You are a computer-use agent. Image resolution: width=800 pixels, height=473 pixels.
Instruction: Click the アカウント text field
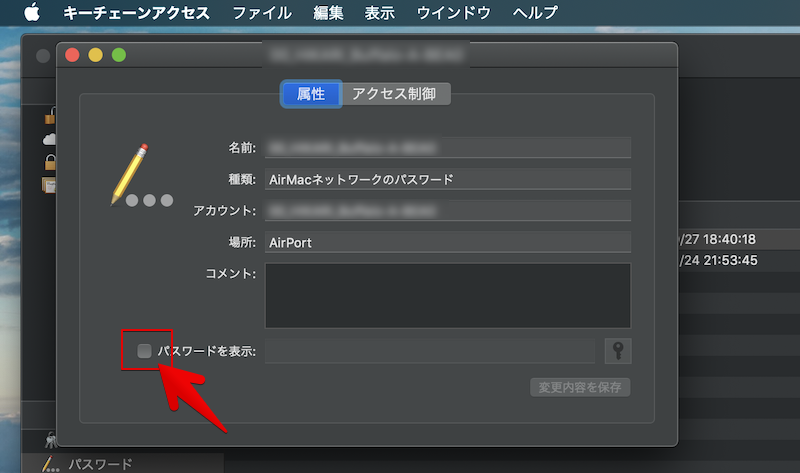pos(447,211)
